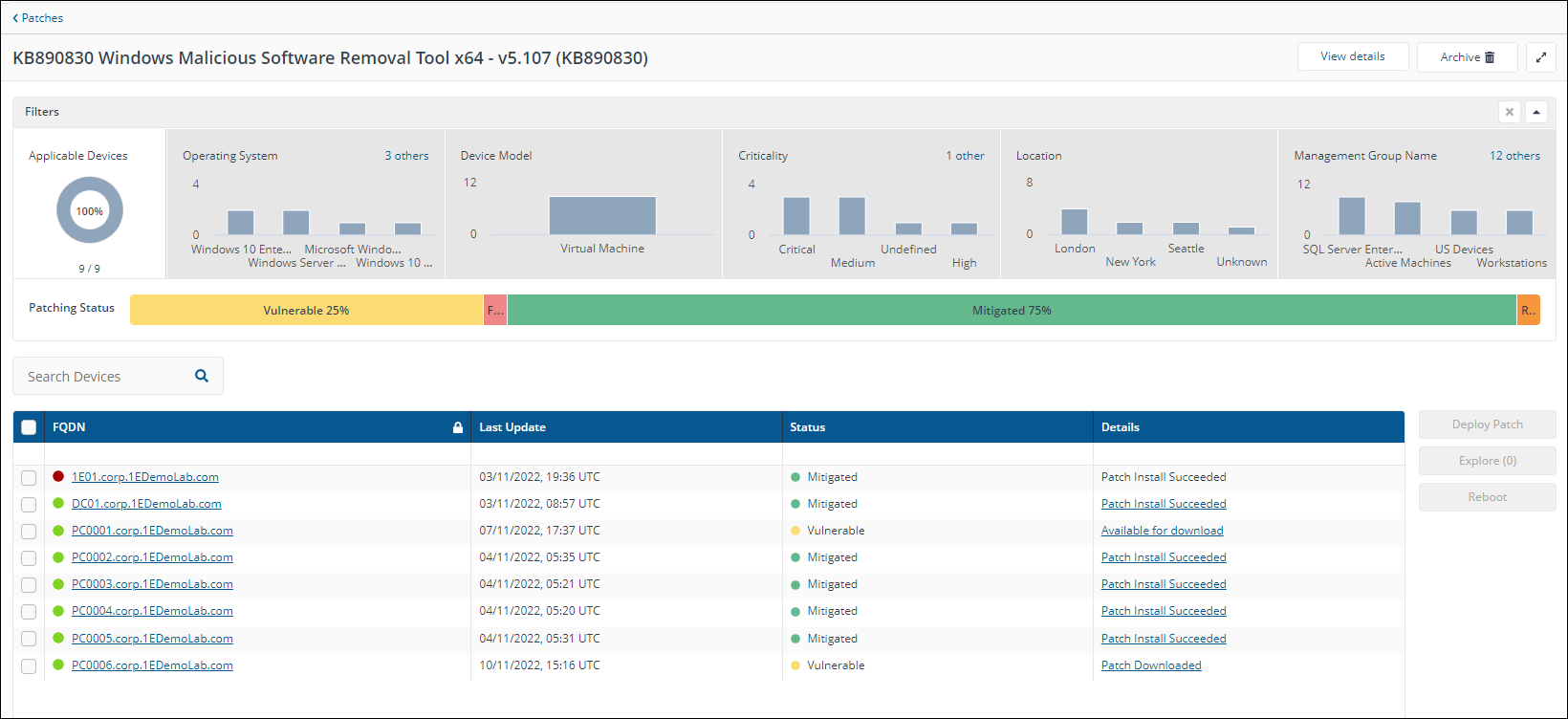The image size is (1568, 719).
Task: Click the Critical bar in Criticality chart
Action: [796, 216]
